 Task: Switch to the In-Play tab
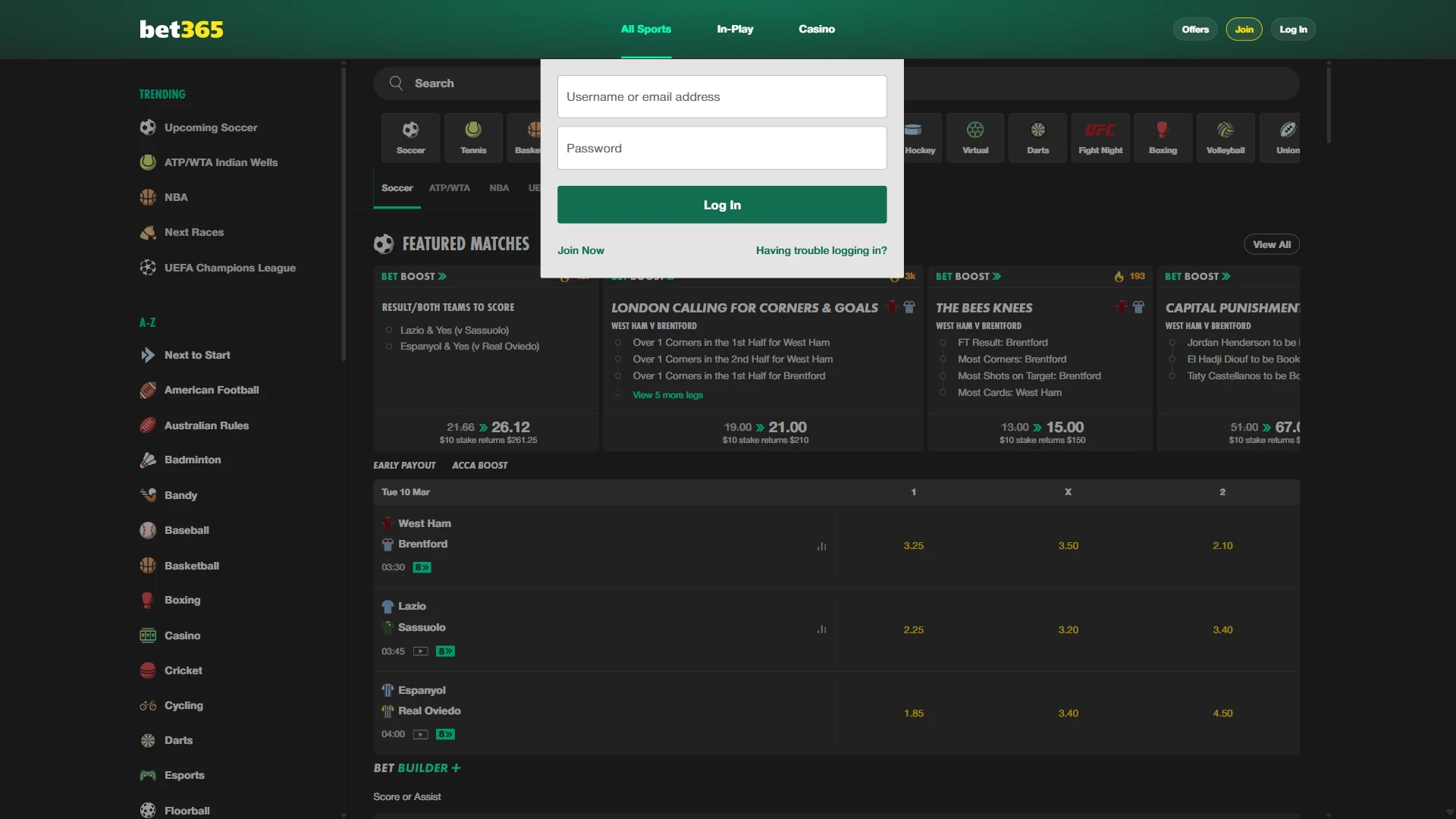pos(735,29)
